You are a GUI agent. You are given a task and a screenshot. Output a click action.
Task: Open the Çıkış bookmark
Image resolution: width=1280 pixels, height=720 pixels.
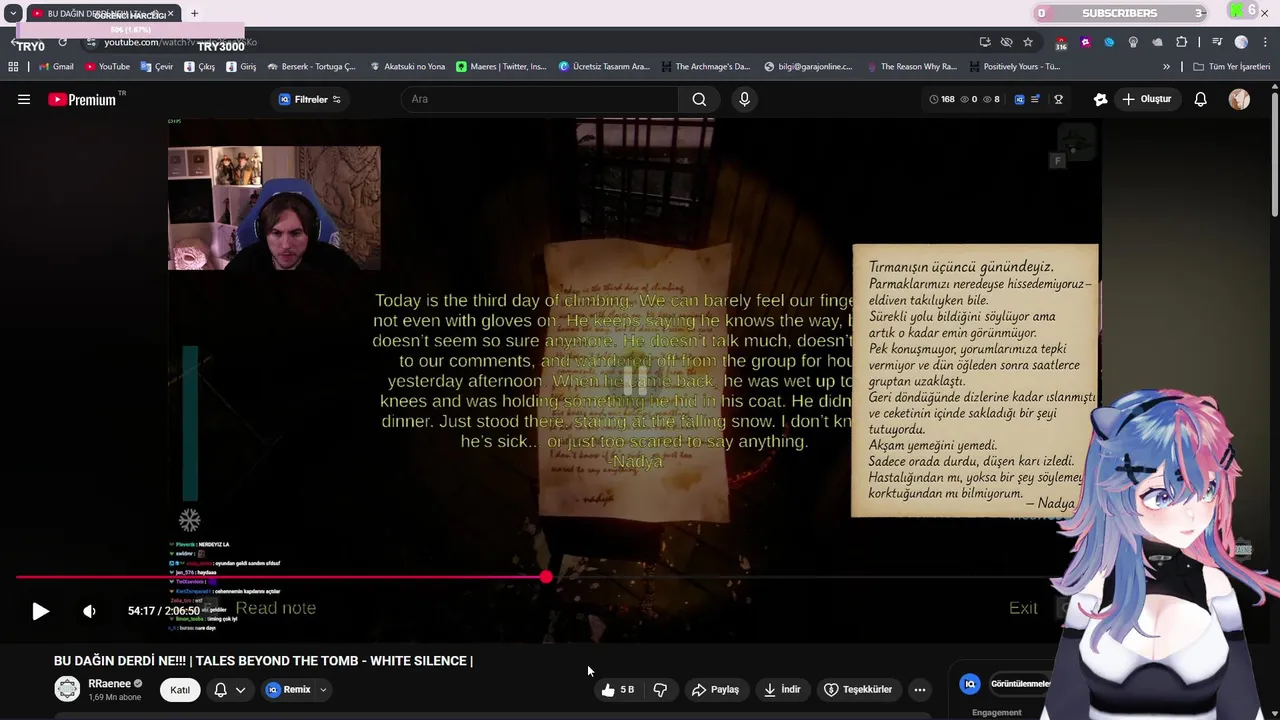click(199, 67)
